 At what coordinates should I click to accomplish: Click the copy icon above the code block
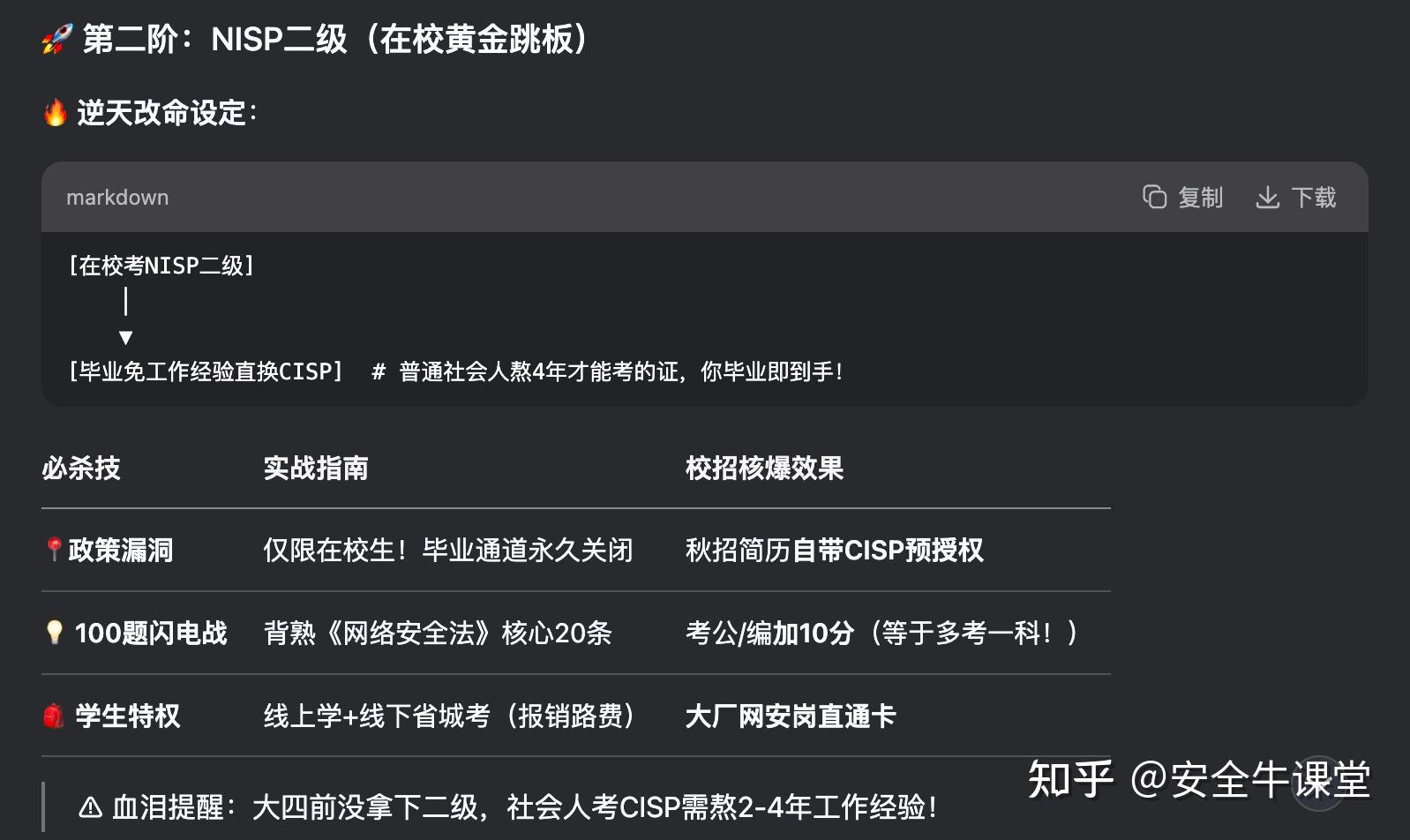tap(1155, 197)
